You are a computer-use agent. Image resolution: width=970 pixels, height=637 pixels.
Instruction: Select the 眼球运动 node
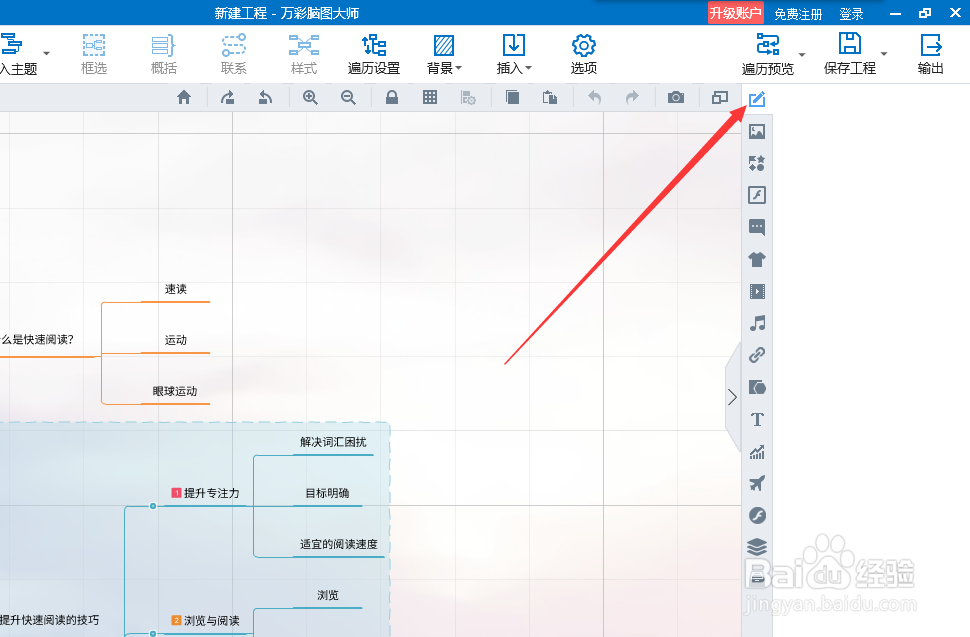click(175, 391)
